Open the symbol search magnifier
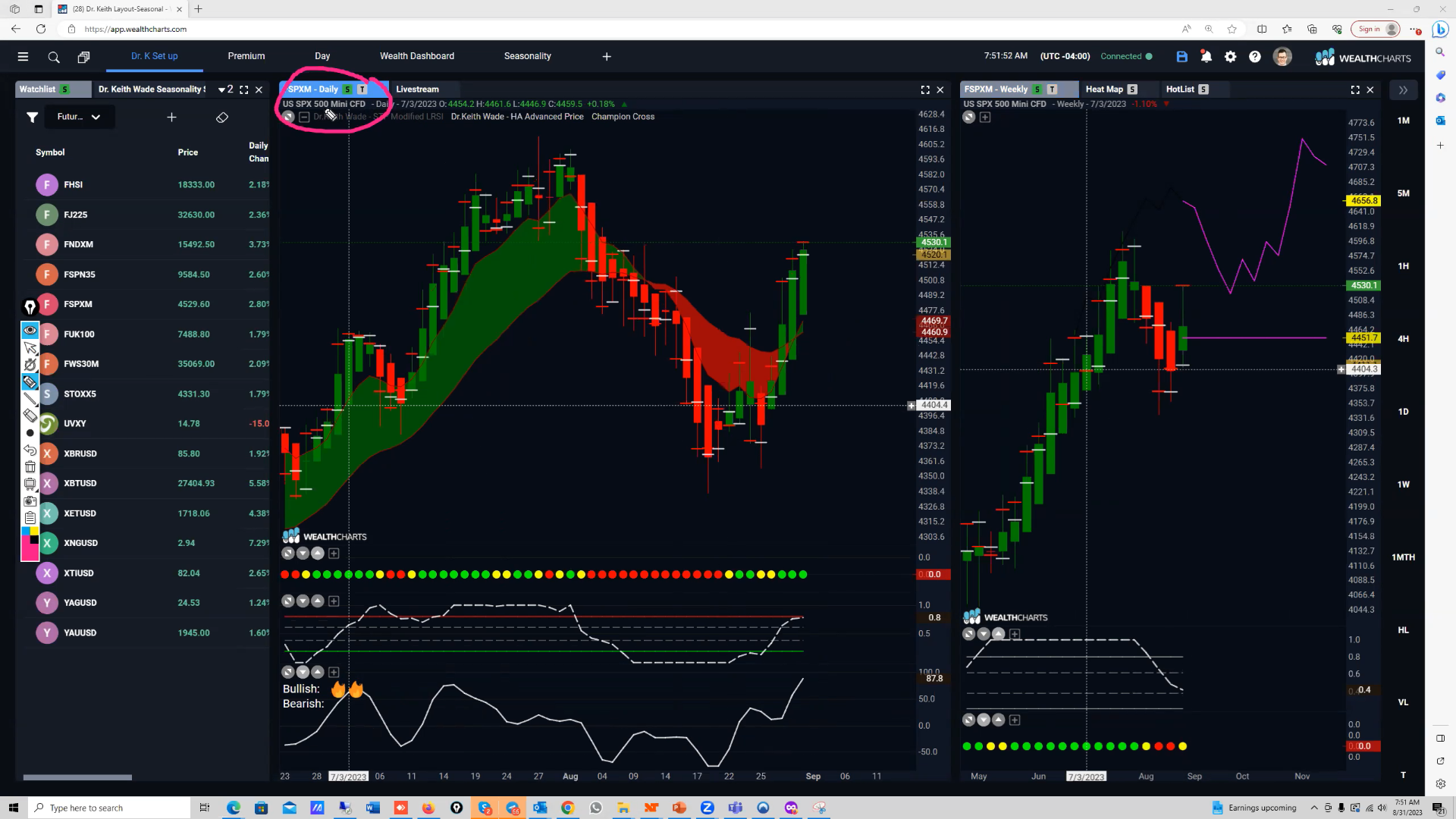The image size is (1456, 819). point(54,57)
